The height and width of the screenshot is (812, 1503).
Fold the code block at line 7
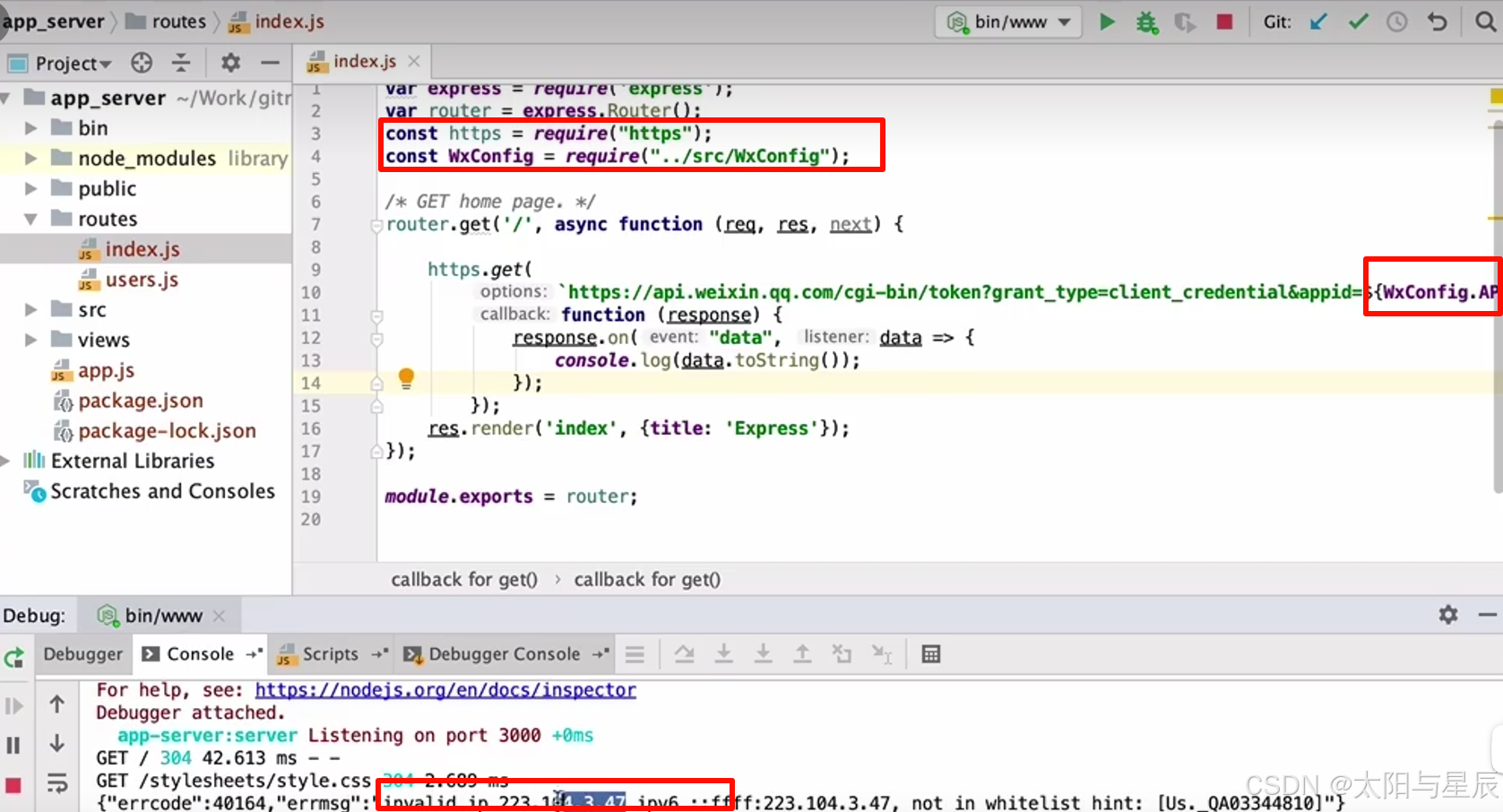pyautogui.click(x=376, y=226)
